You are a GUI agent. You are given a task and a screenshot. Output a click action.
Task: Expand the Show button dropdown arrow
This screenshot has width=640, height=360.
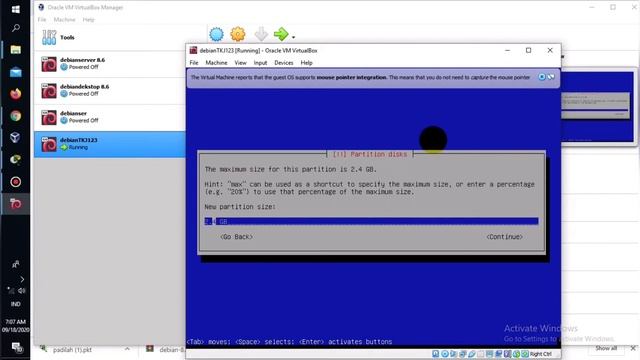pyautogui.click(x=293, y=37)
